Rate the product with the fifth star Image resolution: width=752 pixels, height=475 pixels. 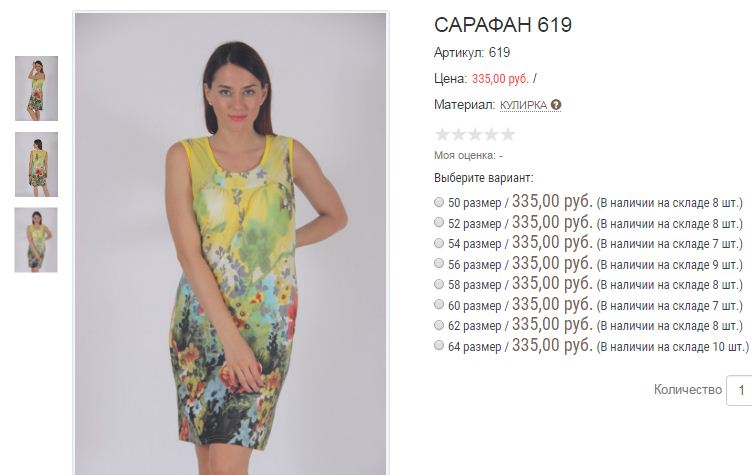tap(507, 134)
